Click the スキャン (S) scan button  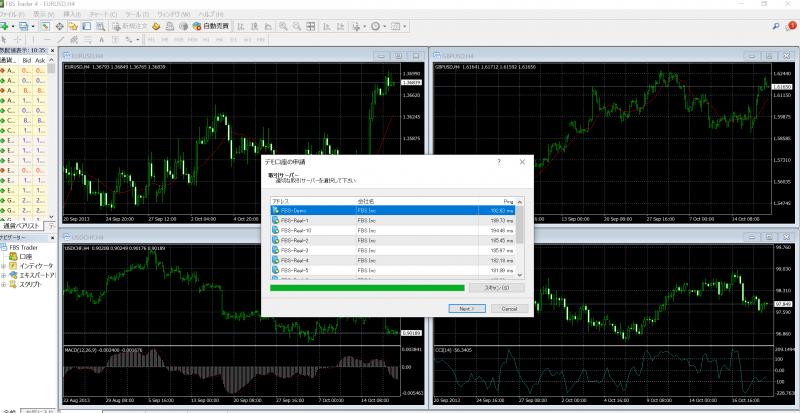pyautogui.click(x=496, y=288)
